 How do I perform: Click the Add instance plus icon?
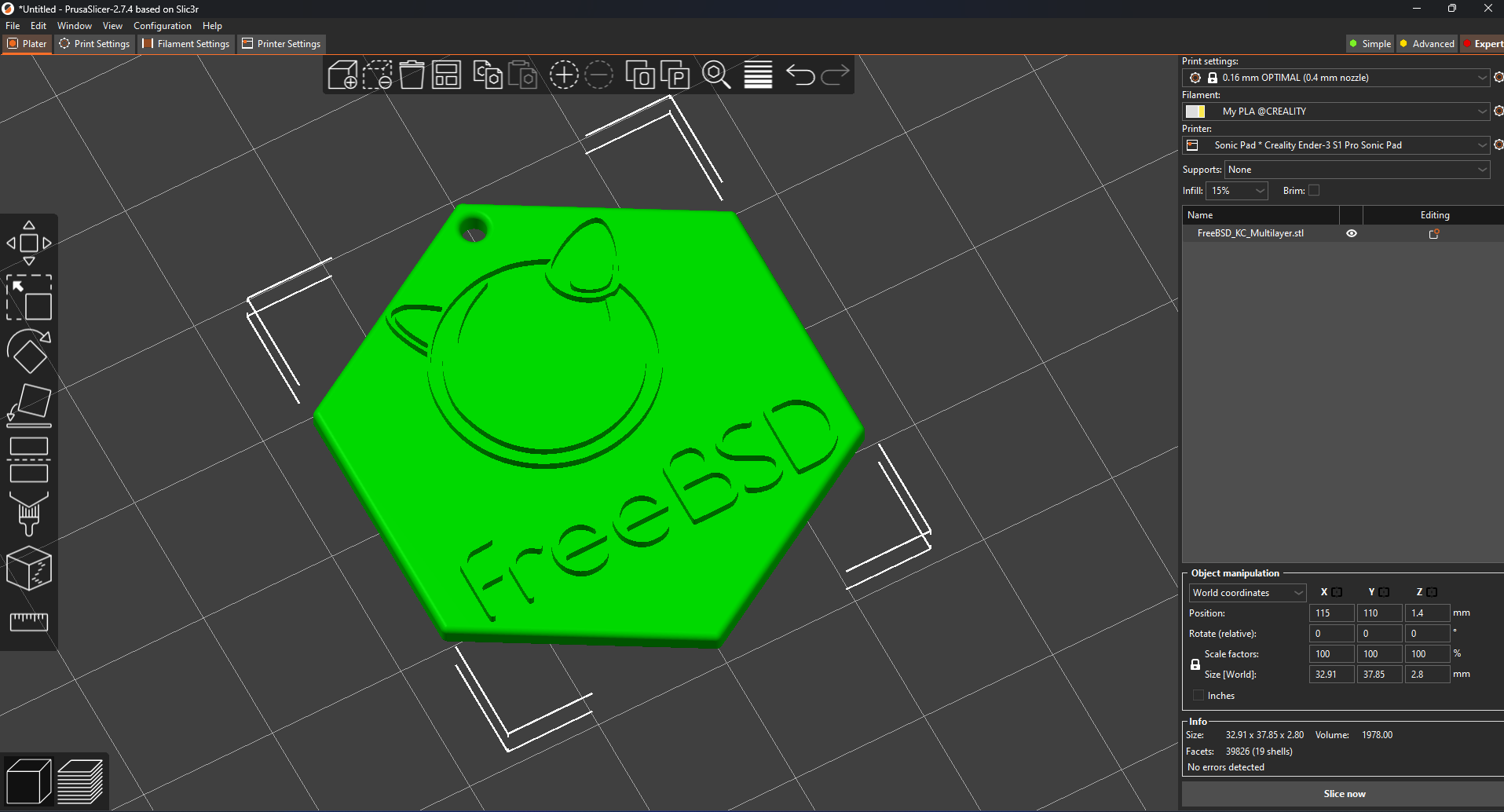tap(564, 75)
